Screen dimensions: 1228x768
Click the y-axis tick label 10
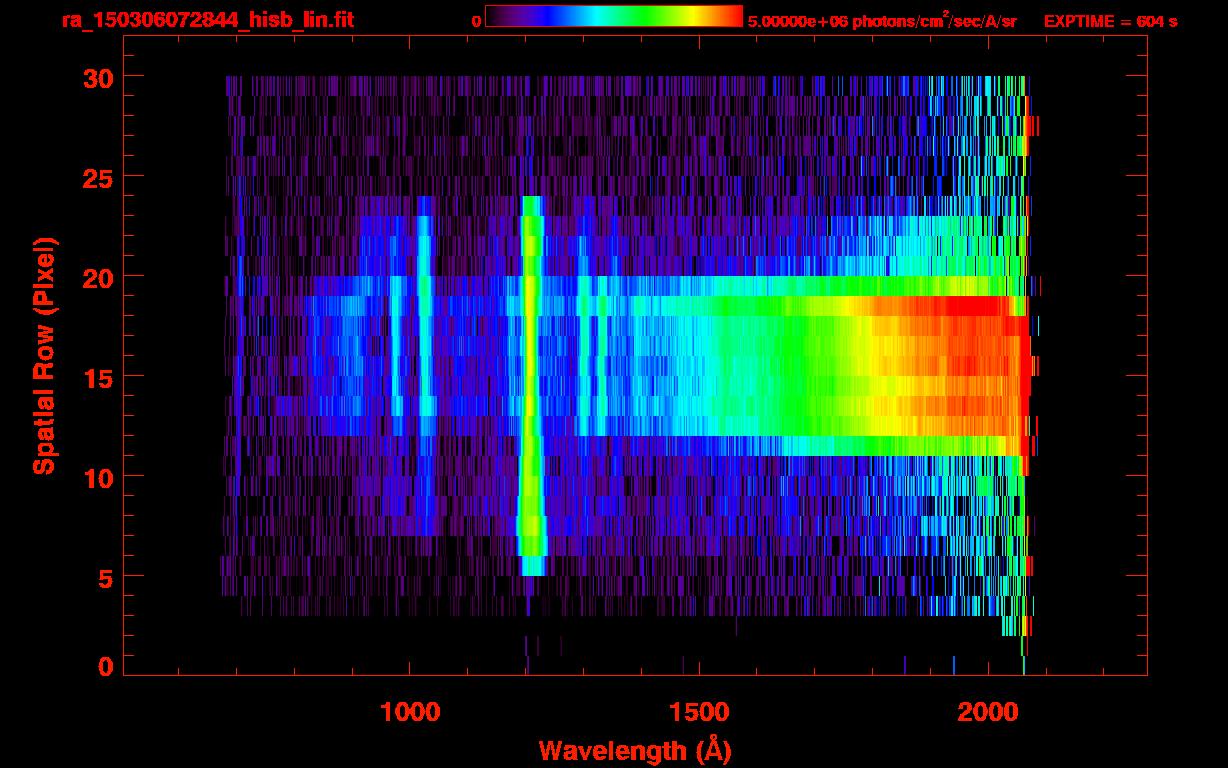click(98, 477)
